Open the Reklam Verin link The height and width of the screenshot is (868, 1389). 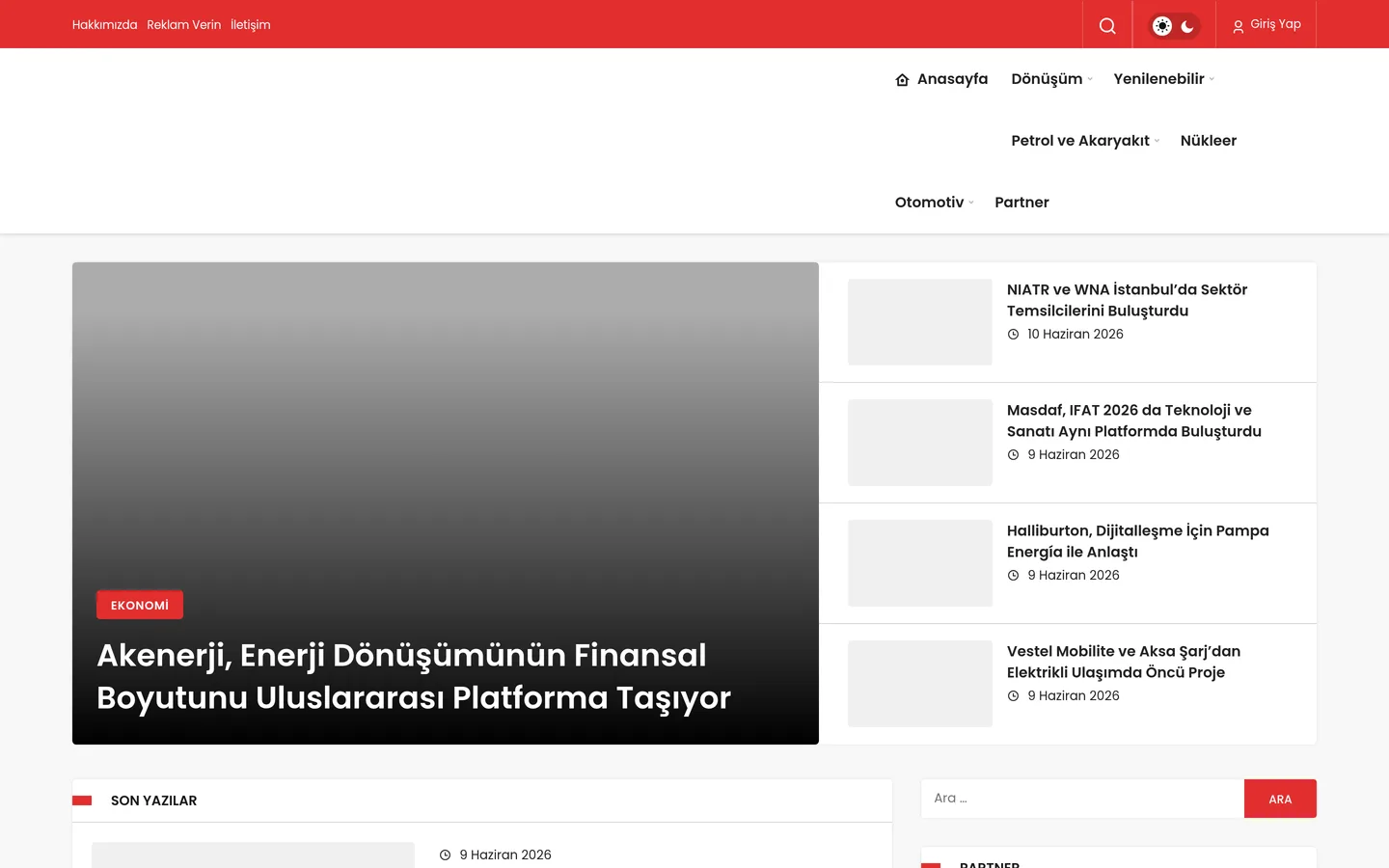tap(184, 25)
